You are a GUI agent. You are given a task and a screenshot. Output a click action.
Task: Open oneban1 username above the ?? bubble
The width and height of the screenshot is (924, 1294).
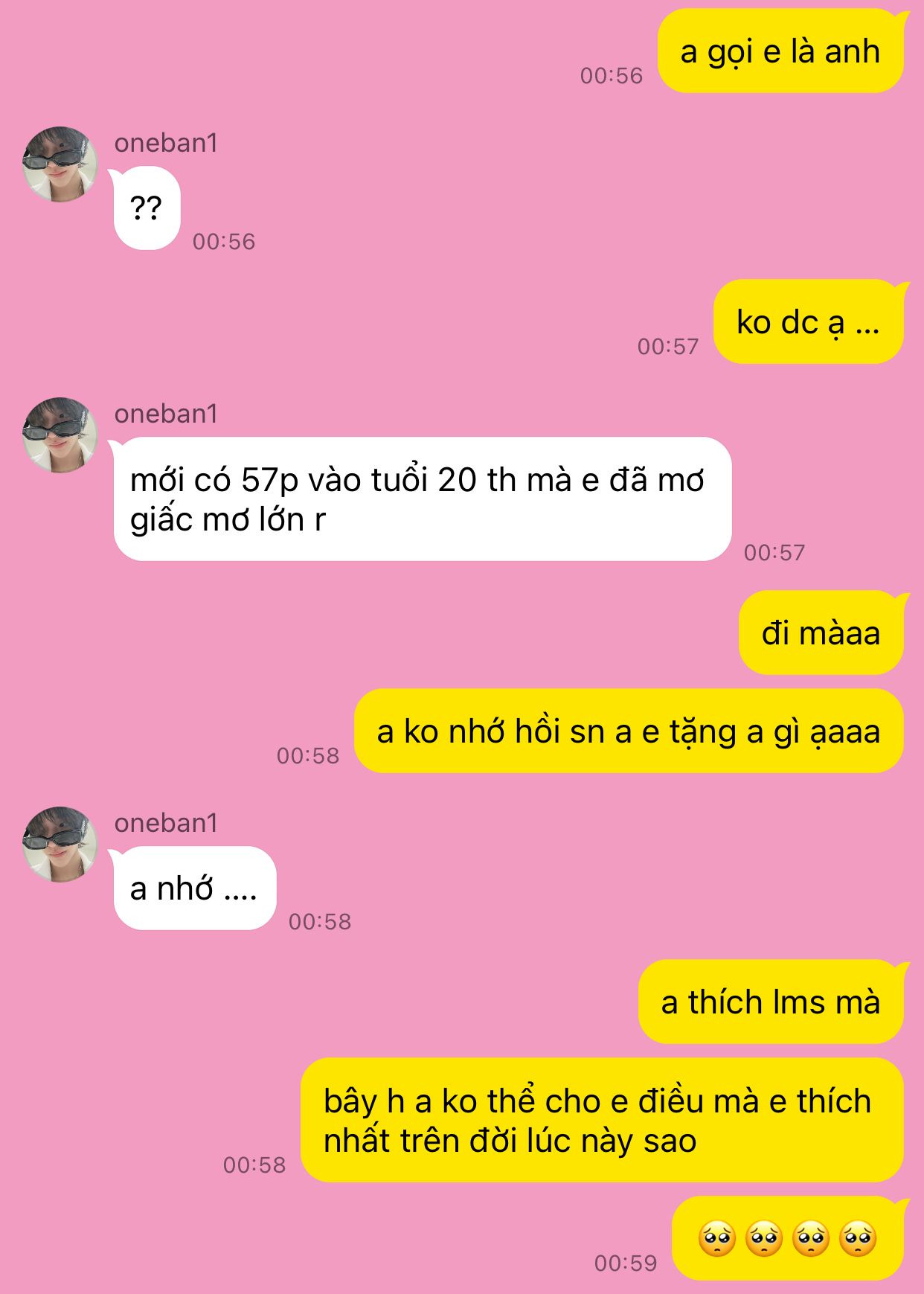pyautogui.click(x=166, y=143)
